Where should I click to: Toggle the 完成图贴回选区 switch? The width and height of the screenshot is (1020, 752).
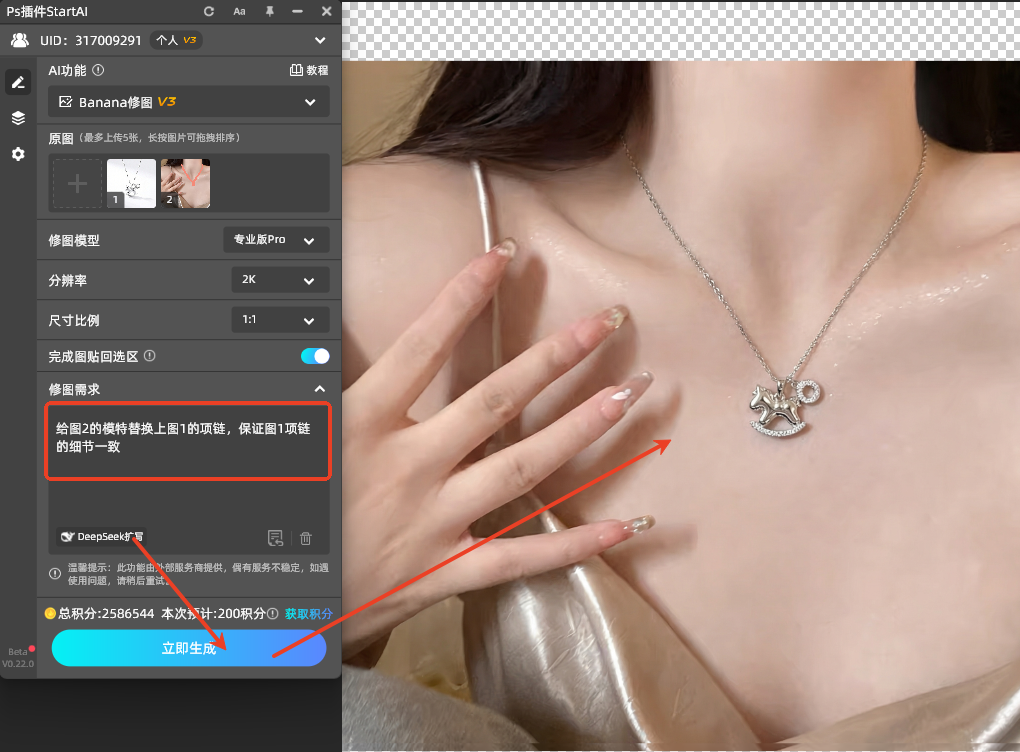(315, 356)
